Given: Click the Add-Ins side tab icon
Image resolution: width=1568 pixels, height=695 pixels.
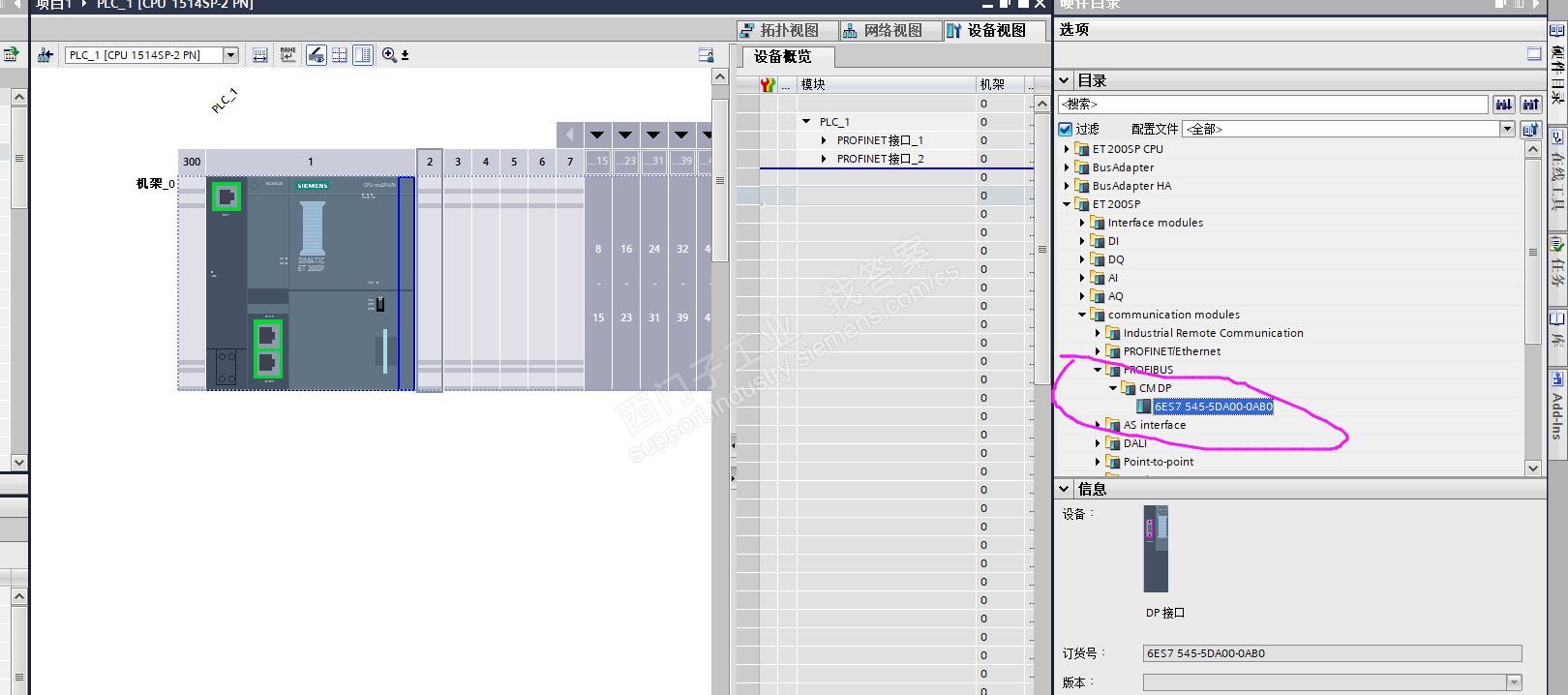Looking at the screenshot, I should tap(1556, 378).
